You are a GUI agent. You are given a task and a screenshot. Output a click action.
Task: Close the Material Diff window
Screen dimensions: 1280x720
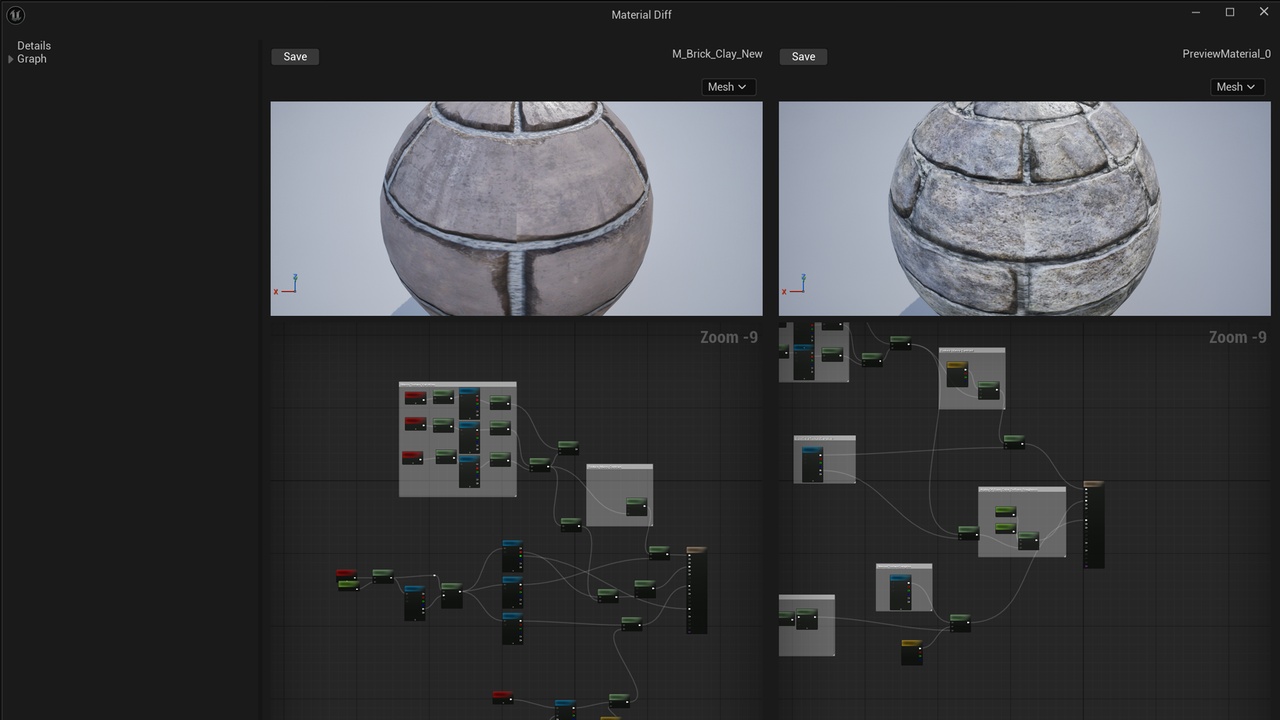[1263, 12]
